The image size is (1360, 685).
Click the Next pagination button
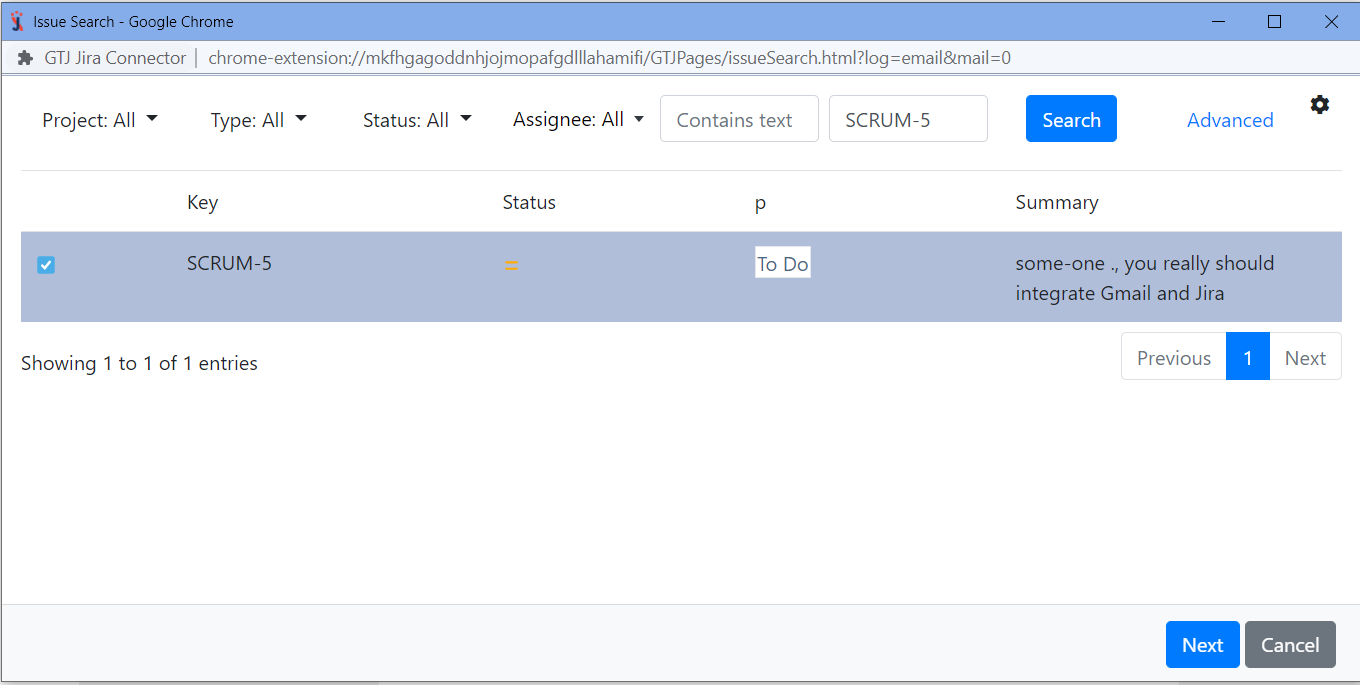(x=1305, y=356)
